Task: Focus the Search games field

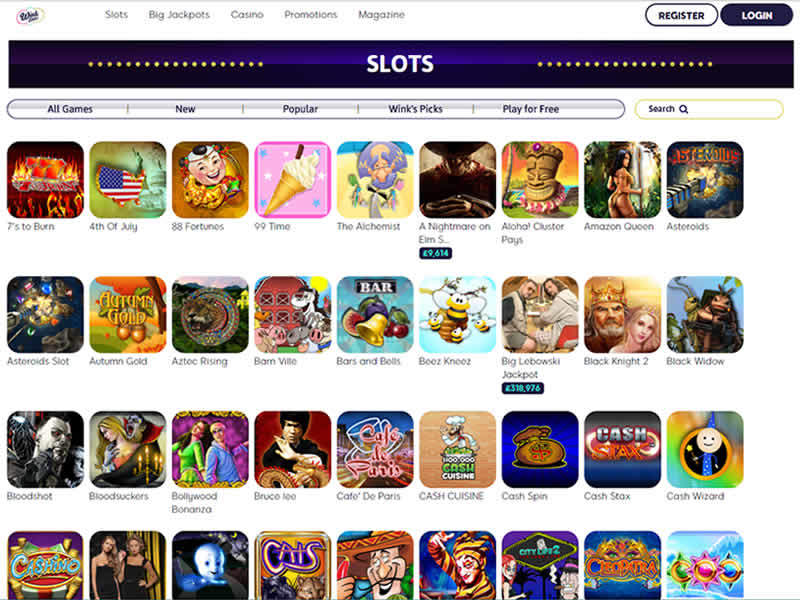Action: tap(709, 109)
